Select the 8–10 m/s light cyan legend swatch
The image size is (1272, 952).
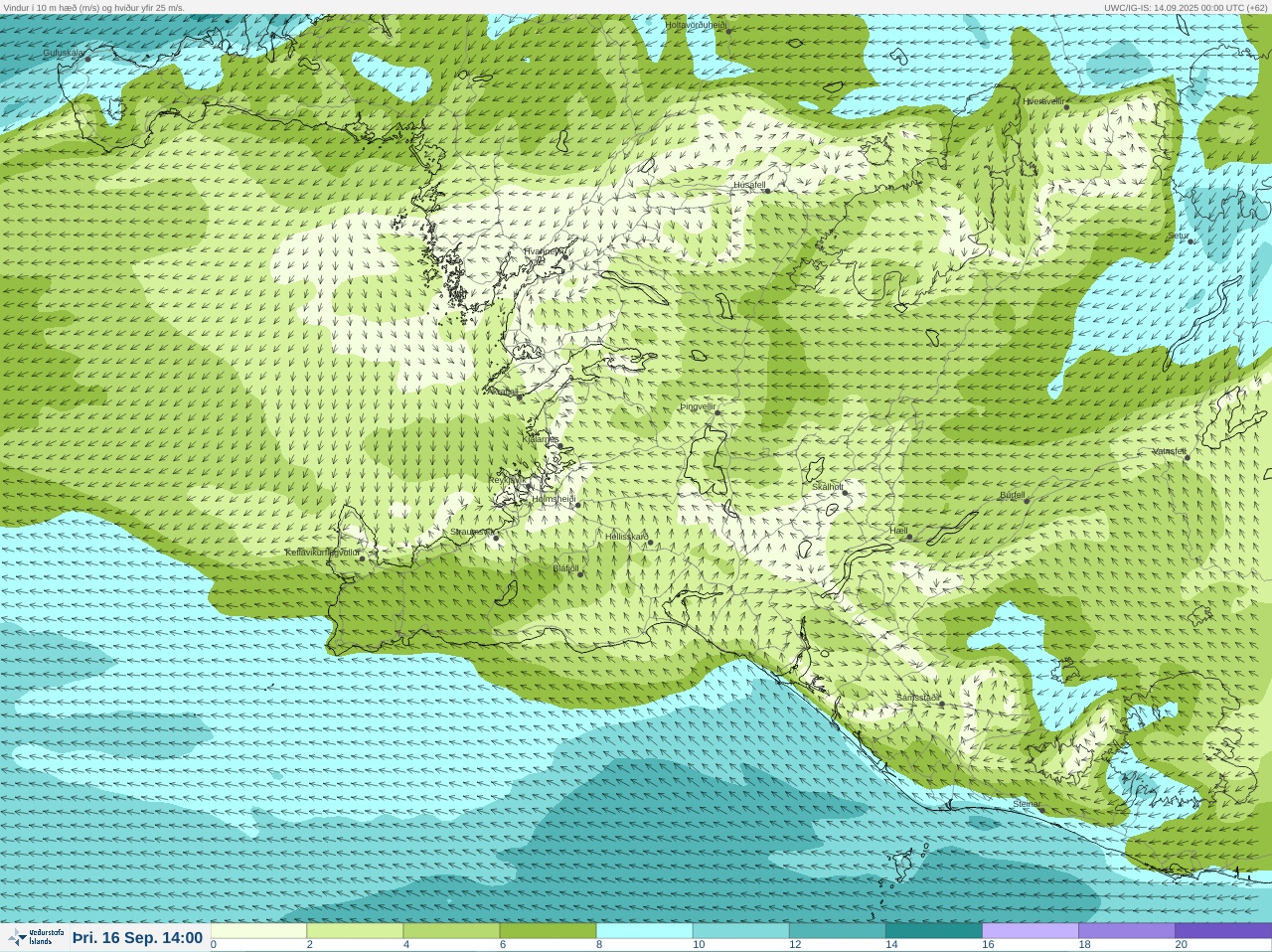tap(644, 931)
